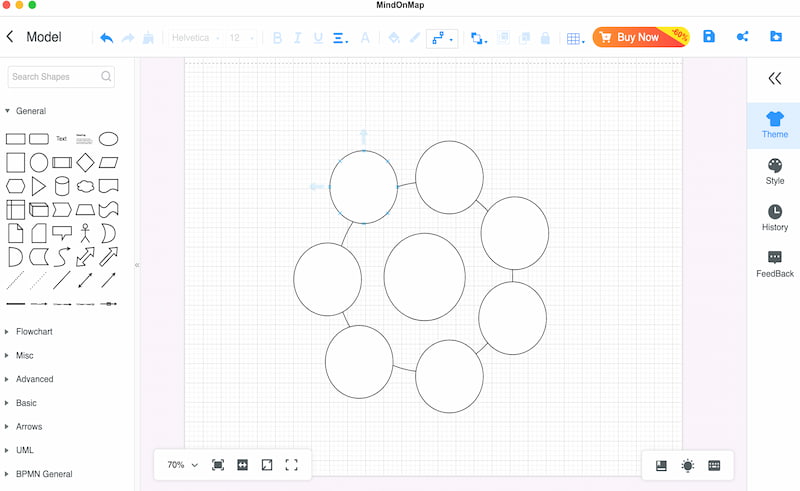Select the trapezoid shape
The width and height of the screenshot is (800, 491).
tap(85, 210)
